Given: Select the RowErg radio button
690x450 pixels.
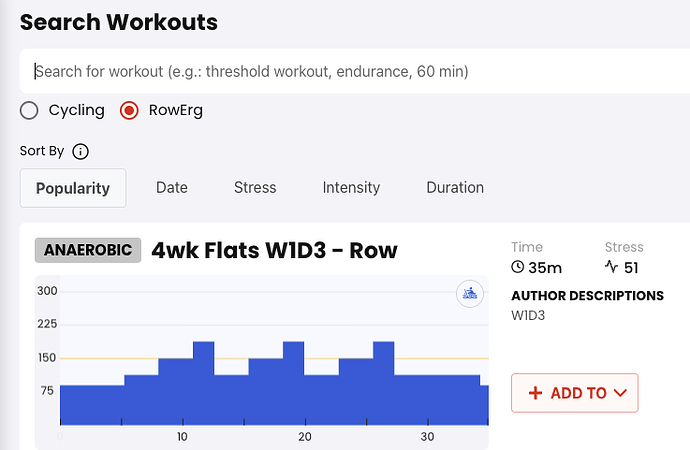Looking at the screenshot, I should point(129,111).
